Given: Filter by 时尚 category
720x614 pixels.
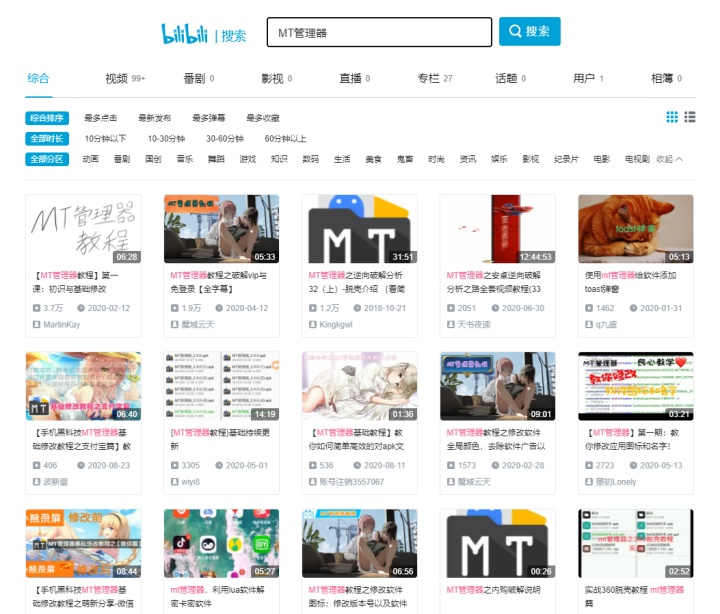Looking at the screenshot, I should point(436,159).
